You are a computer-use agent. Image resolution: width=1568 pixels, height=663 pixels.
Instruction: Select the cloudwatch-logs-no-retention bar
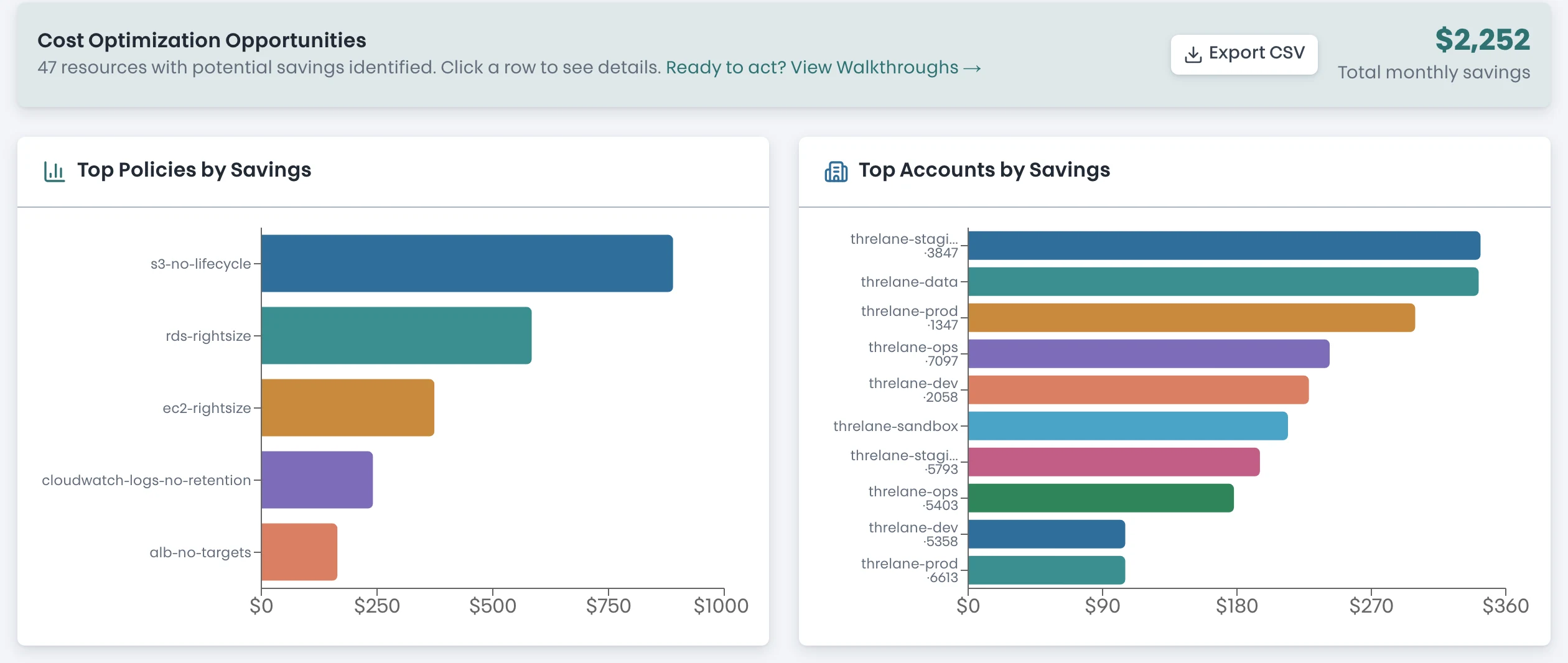tap(317, 480)
